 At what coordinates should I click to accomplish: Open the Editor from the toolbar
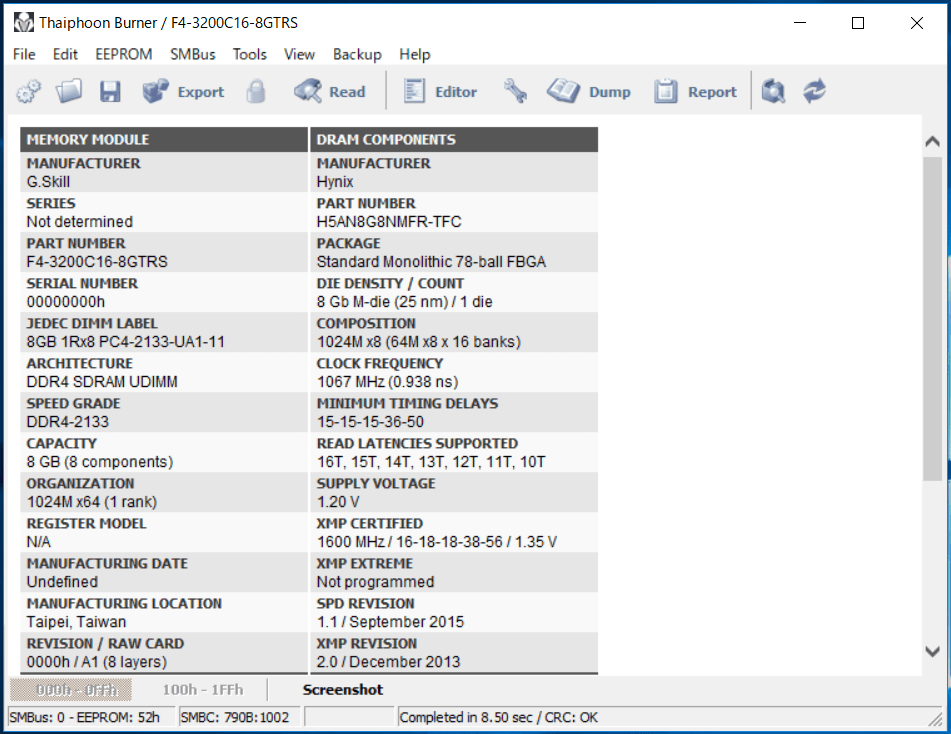click(440, 92)
